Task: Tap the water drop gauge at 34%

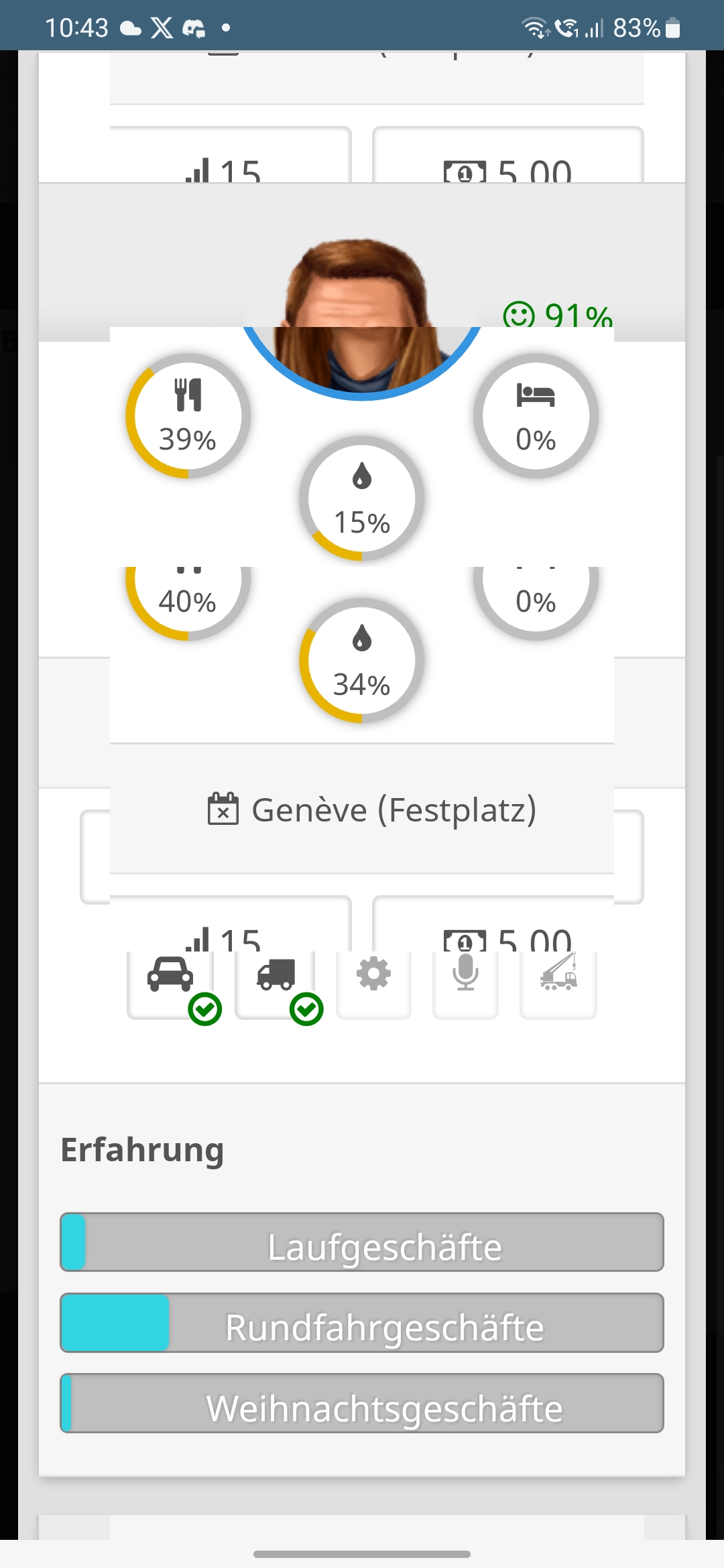Action: tap(362, 661)
